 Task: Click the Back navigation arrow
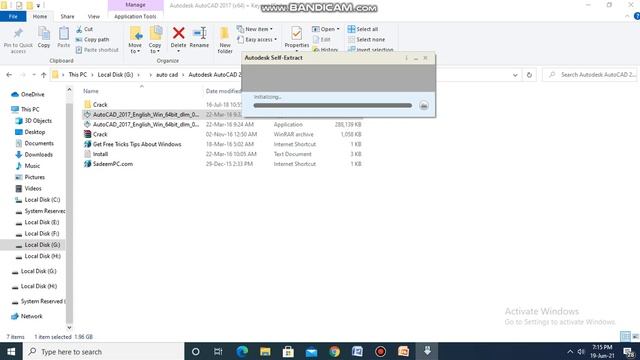[x=9, y=75]
